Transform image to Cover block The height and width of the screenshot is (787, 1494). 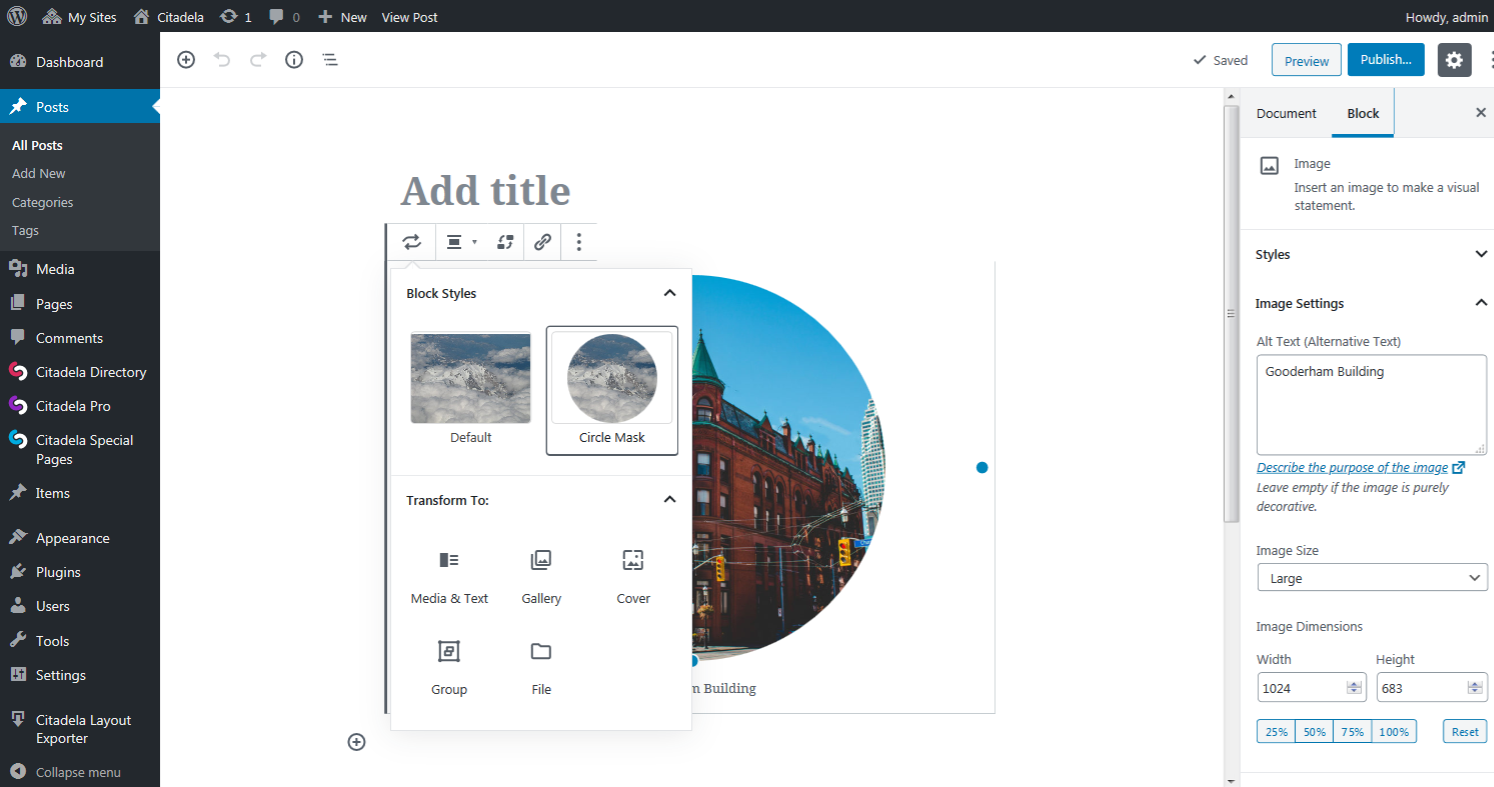click(633, 577)
